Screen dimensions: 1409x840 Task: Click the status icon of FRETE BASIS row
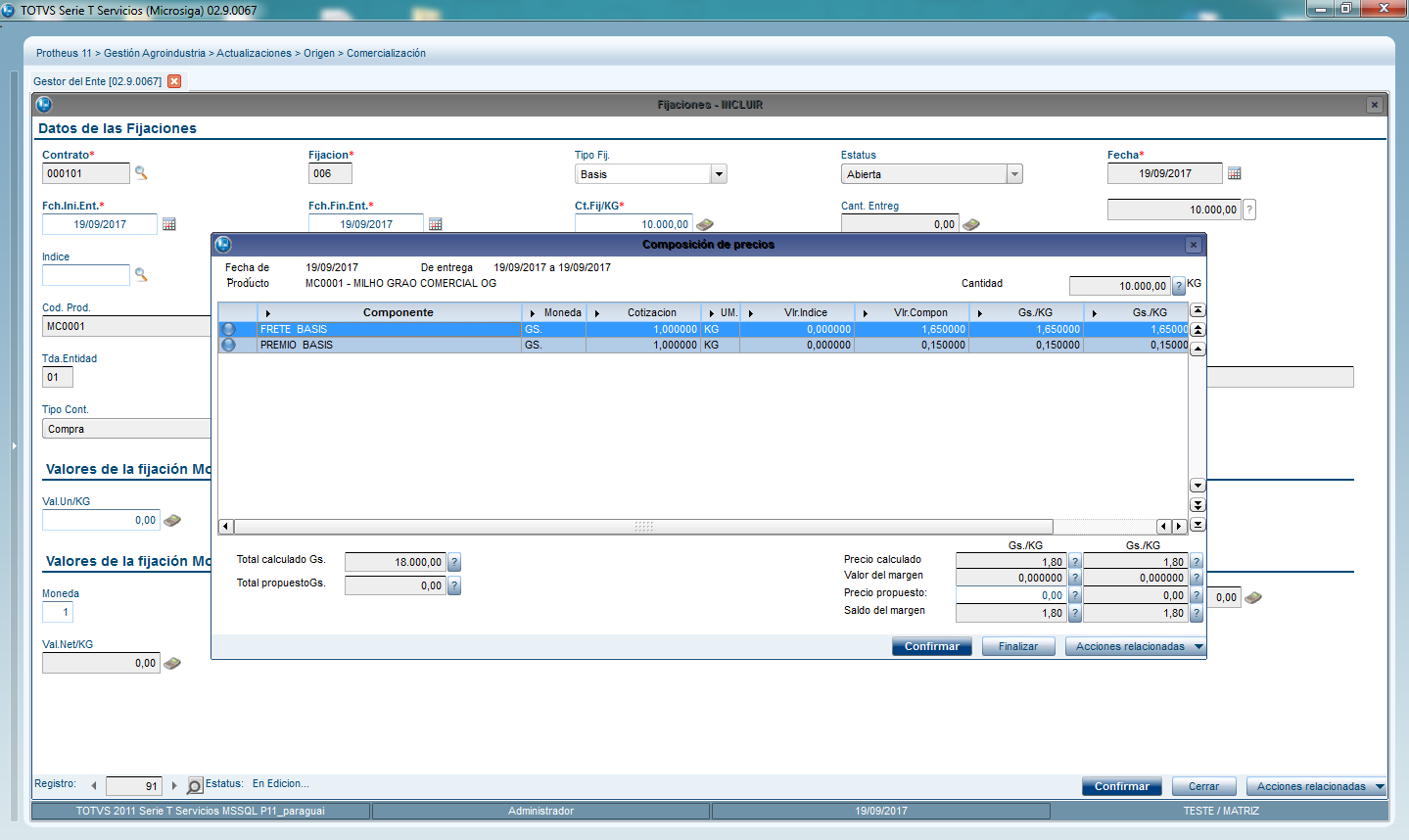pyautogui.click(x=228, y=329)
